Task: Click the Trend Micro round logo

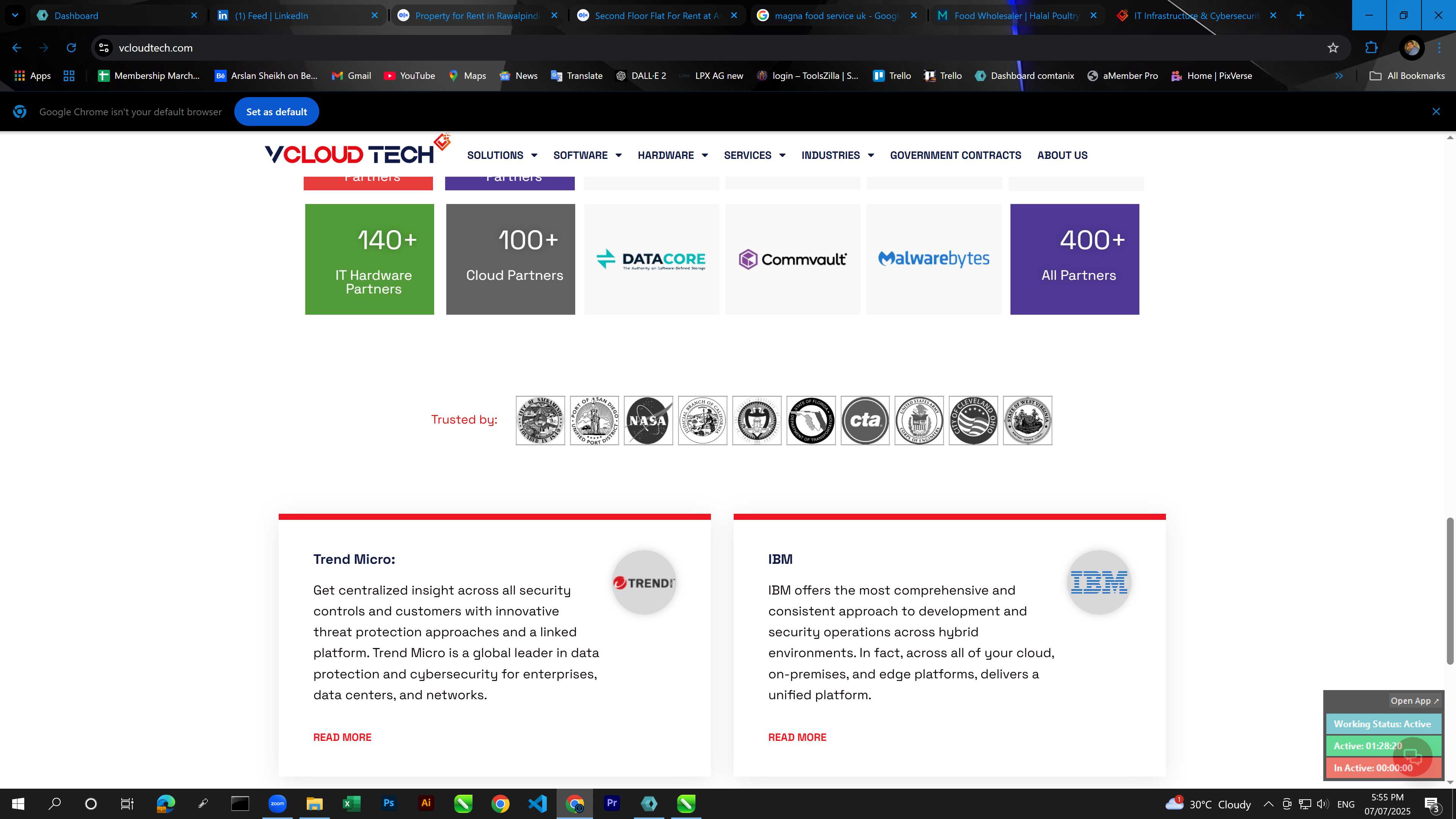Action: pyautogui.click(x=644, y=582)
